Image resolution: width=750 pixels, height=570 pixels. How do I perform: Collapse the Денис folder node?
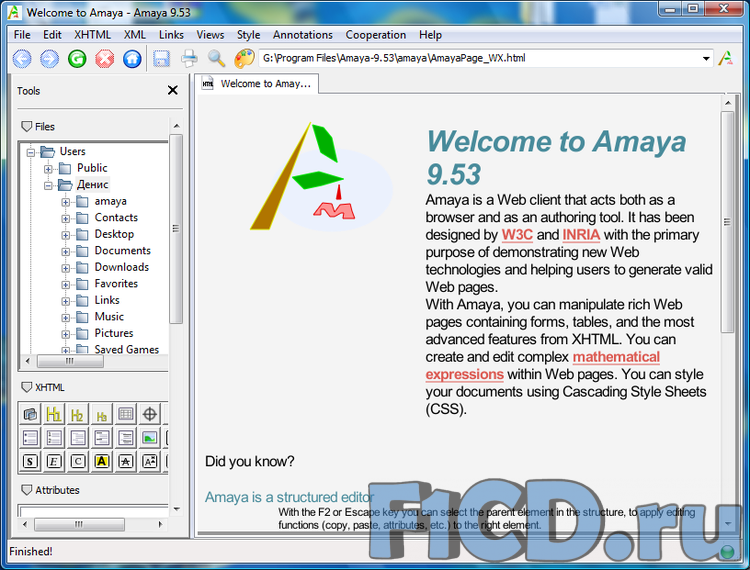point(48,186)
